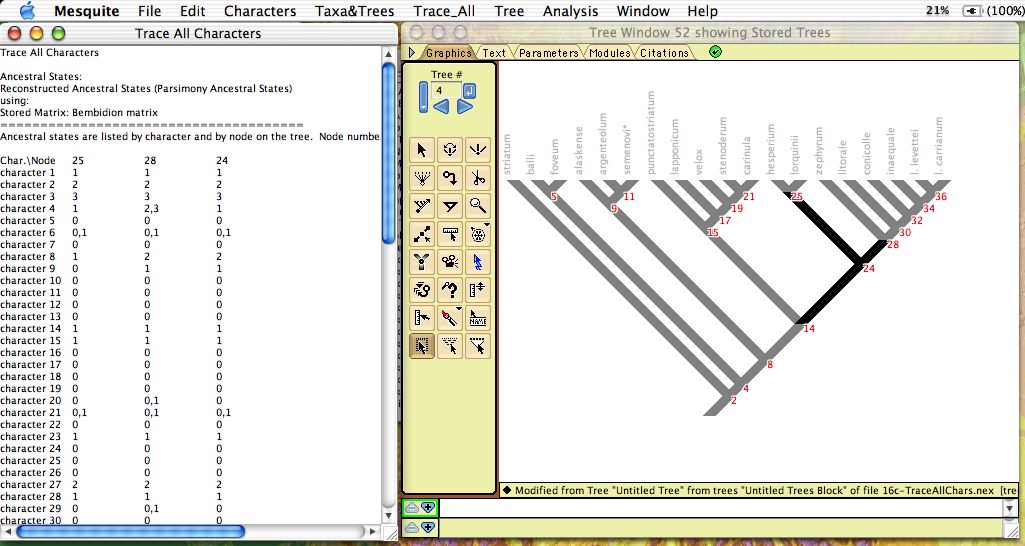Click the movie camera tool
The height and width of the screenshot is (546, 1025).
(x=450, y=262)
